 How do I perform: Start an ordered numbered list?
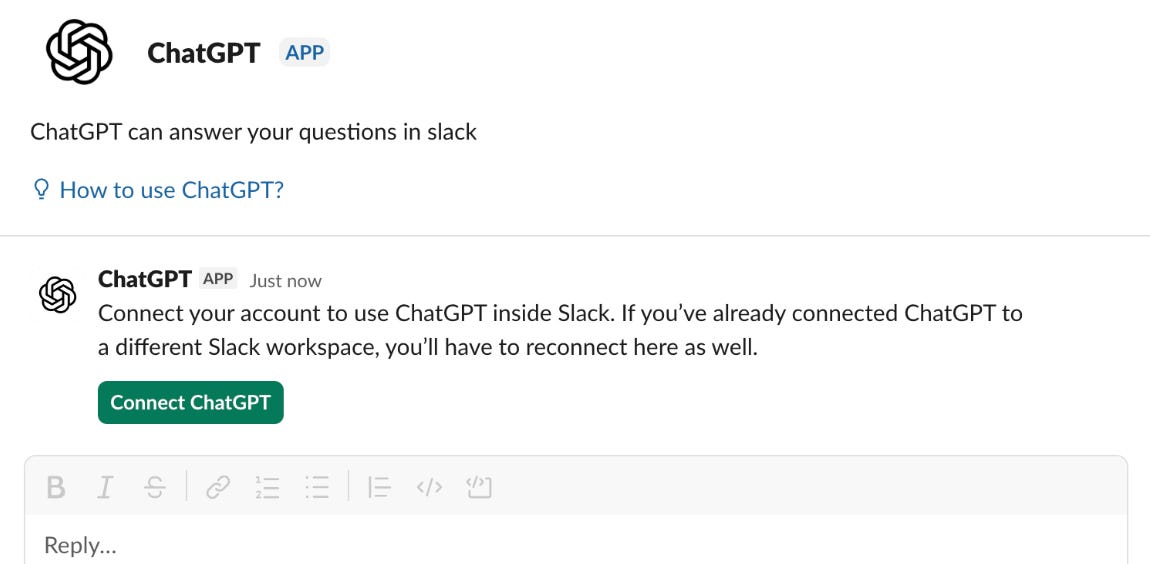pyautogui.click(x=267, y=487)
